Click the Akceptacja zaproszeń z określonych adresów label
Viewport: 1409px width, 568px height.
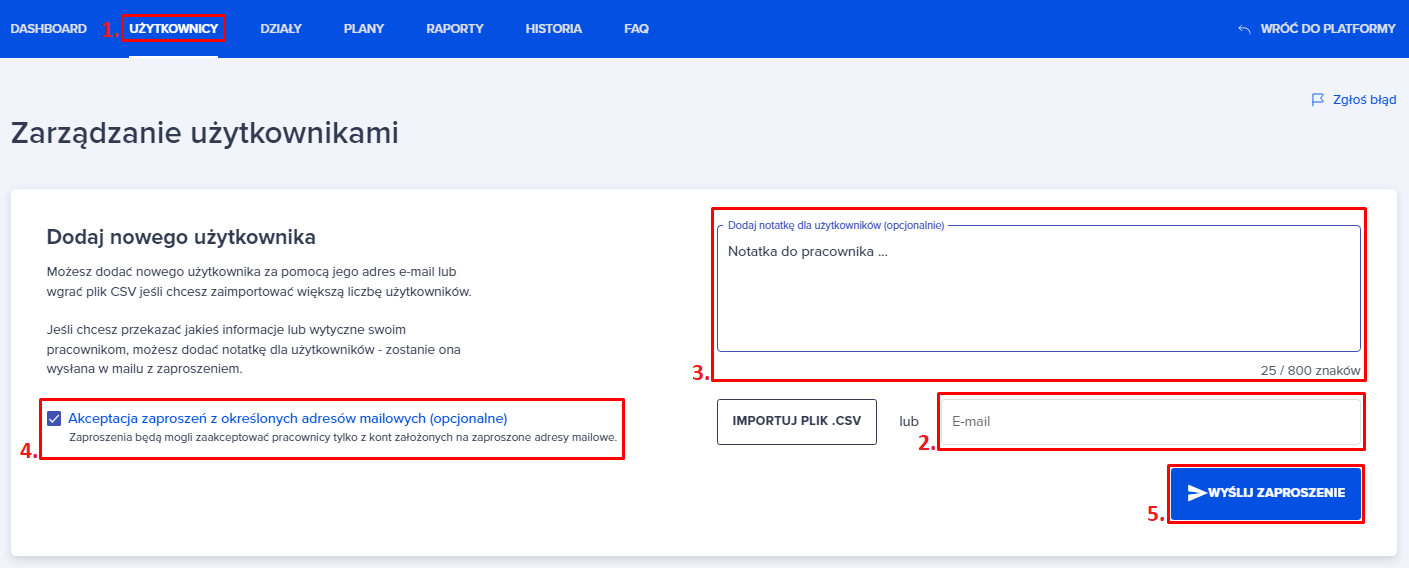coord(288,419)
